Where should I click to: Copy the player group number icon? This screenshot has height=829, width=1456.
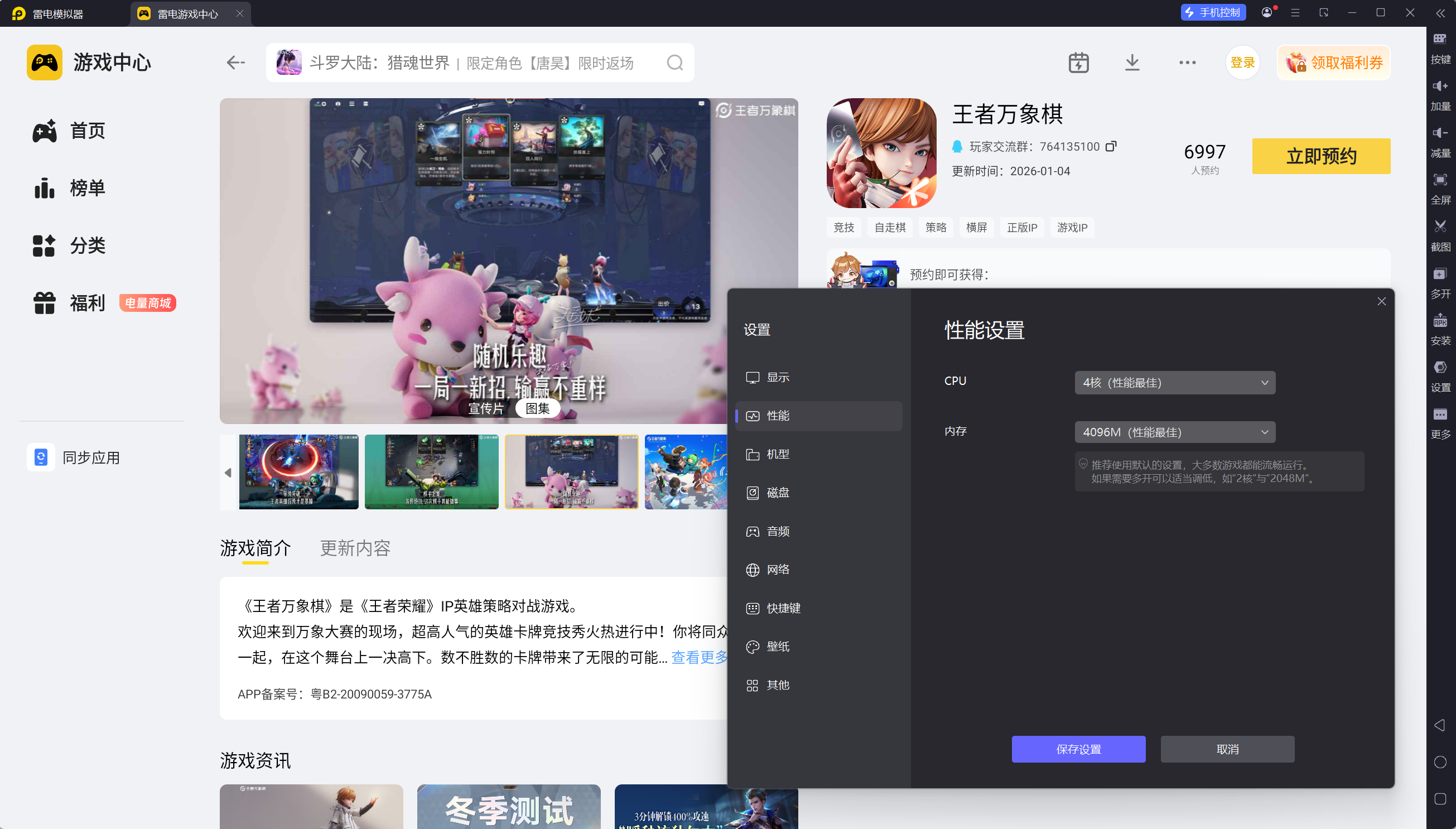pyautogui.click(x=1111, y=146)
